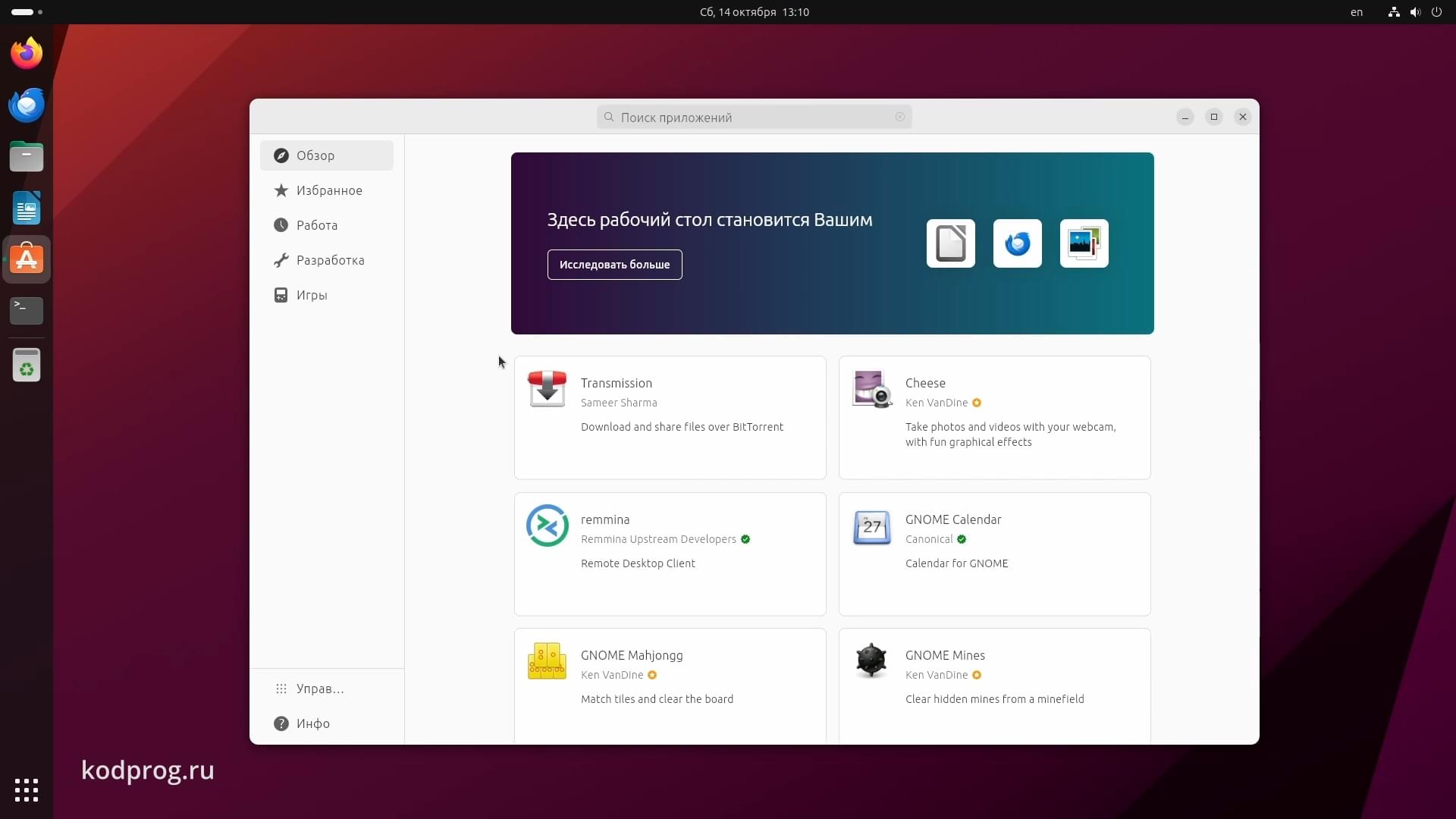Click the image viewer icon in banner

point(1084,243)
